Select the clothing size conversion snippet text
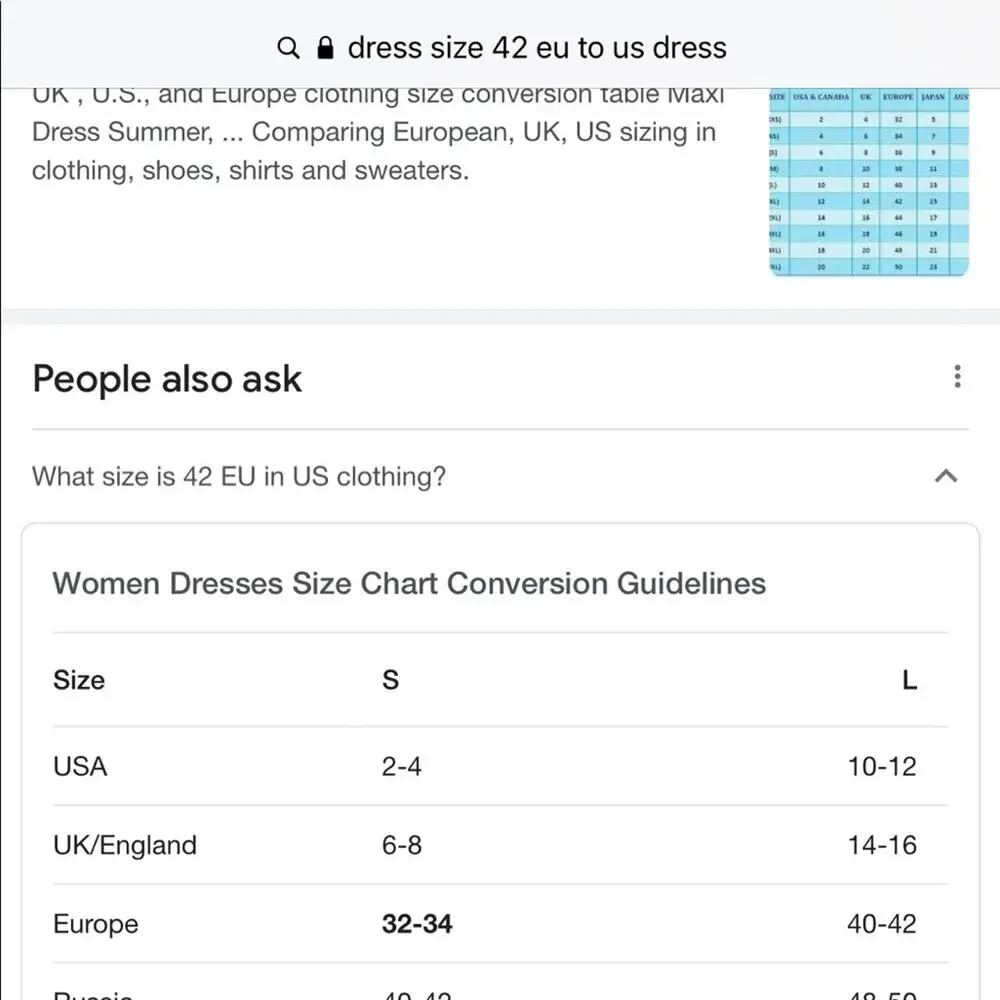1000x1000 pixels. pos(378,132)
